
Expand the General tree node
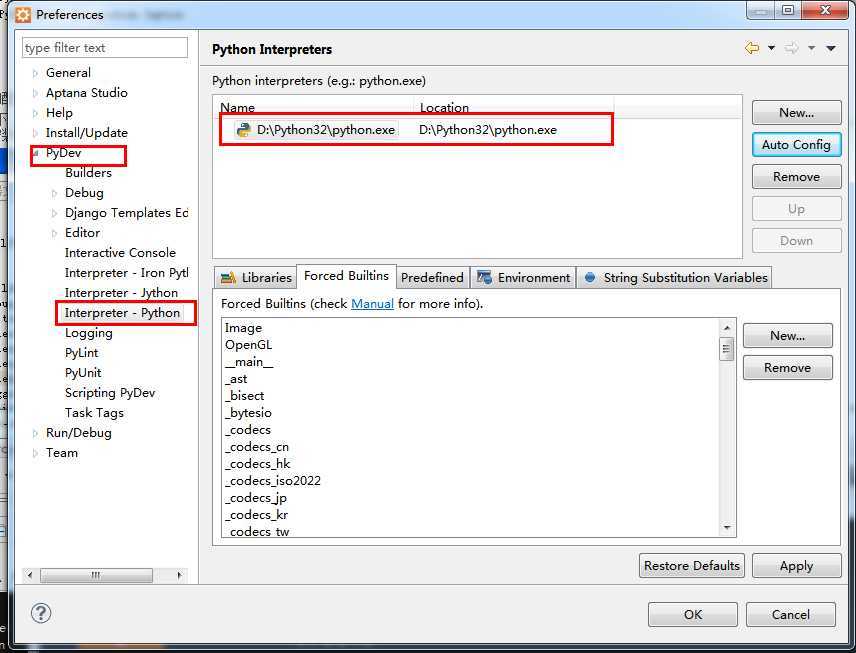[x=35, y=73]
